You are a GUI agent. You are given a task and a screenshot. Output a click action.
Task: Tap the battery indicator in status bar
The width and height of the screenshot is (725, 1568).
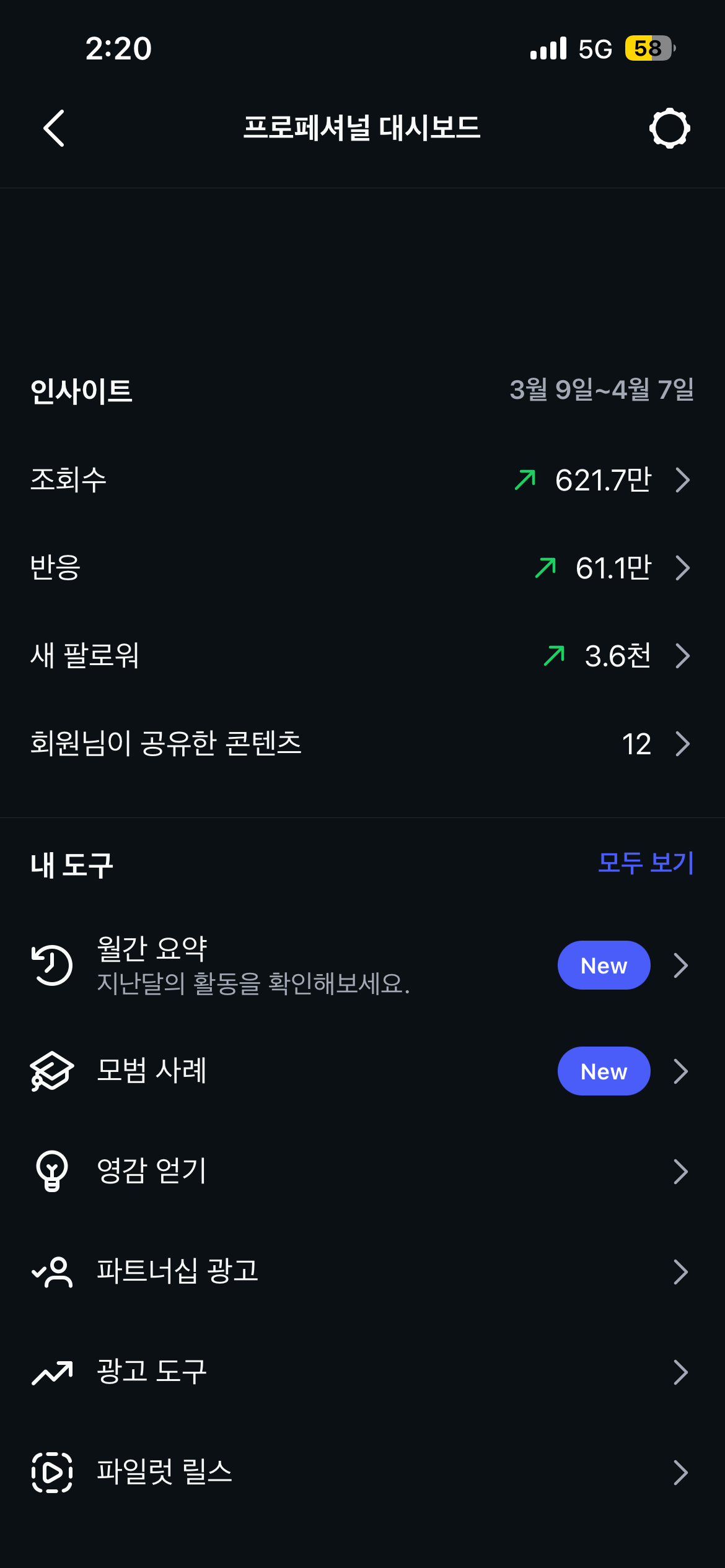point(649,48)
